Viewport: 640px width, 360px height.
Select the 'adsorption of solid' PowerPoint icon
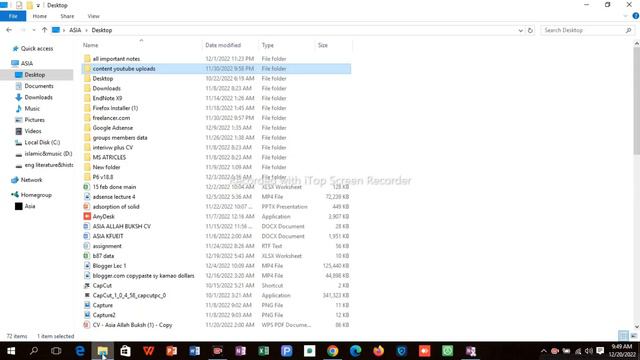tap(87, 207)
